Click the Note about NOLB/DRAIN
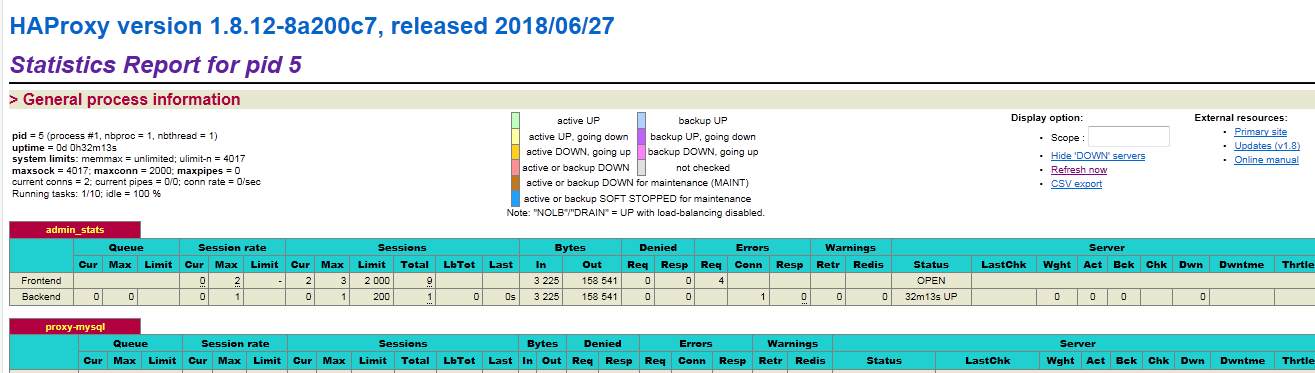This screenshot has height=373, width=1315. (636, 213)
